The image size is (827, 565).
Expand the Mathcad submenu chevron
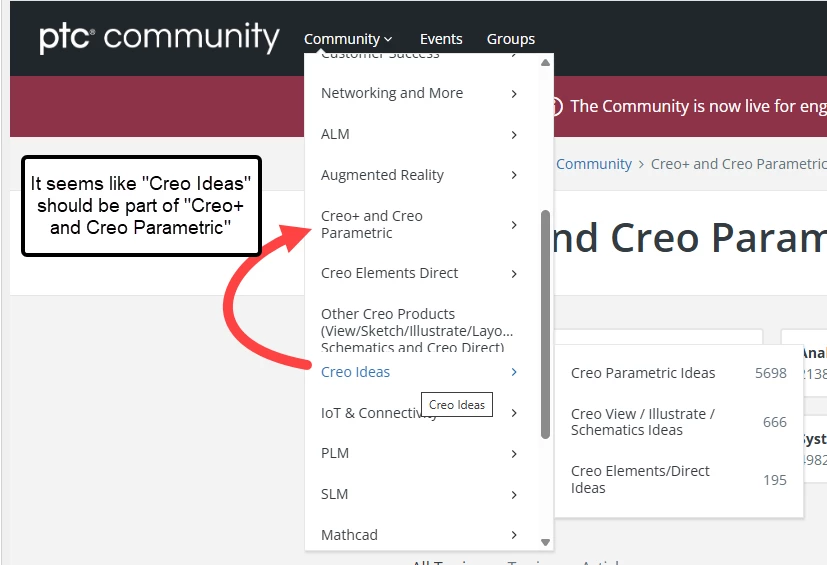click(x=514, y=535)
